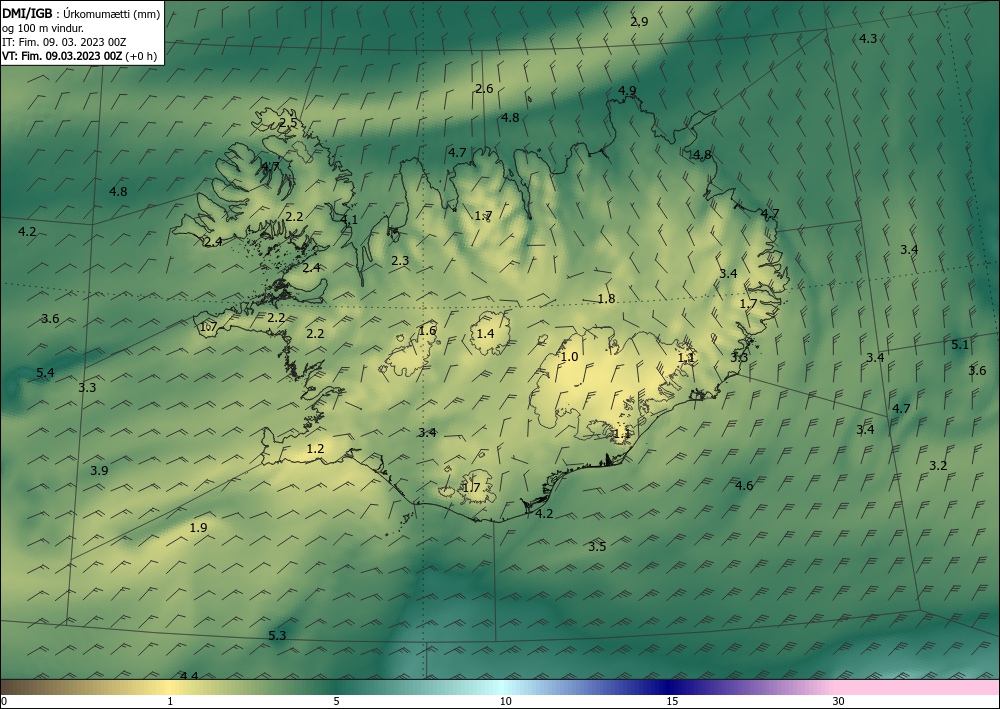Click the map value 1.9
The height and width of the screenshot is (709, 1000).
198,528
